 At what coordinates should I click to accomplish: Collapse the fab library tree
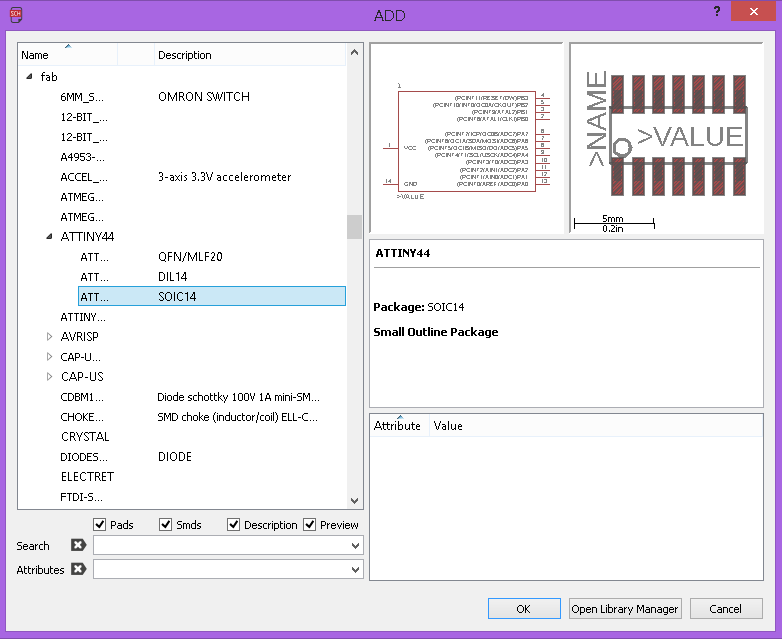click(29, 76)
